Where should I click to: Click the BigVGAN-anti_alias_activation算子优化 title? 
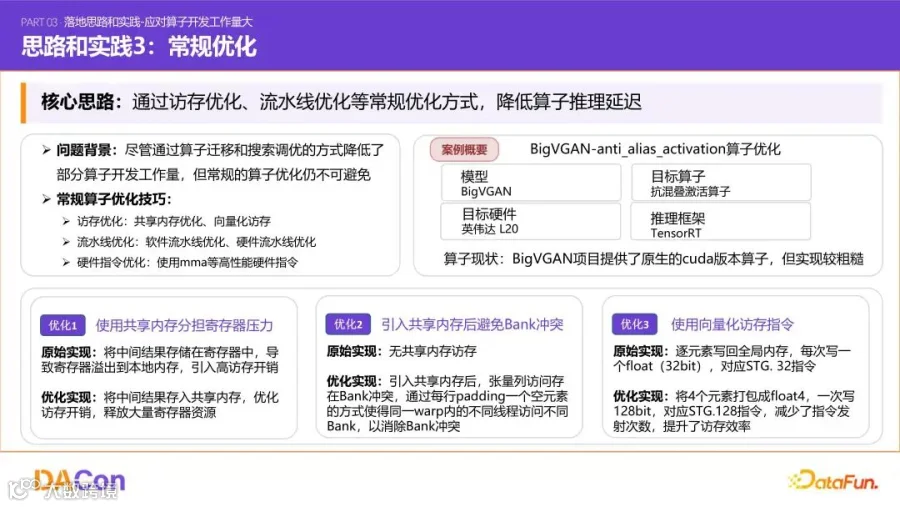coord(655,149)
